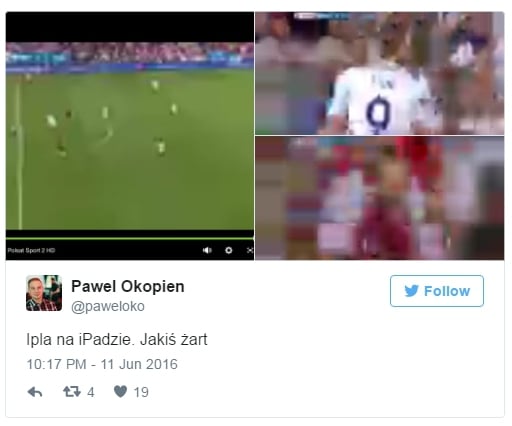The width and height of the screenshot is (512, 426).
Task: View the 19 likes count
Action: click(141, 392)
